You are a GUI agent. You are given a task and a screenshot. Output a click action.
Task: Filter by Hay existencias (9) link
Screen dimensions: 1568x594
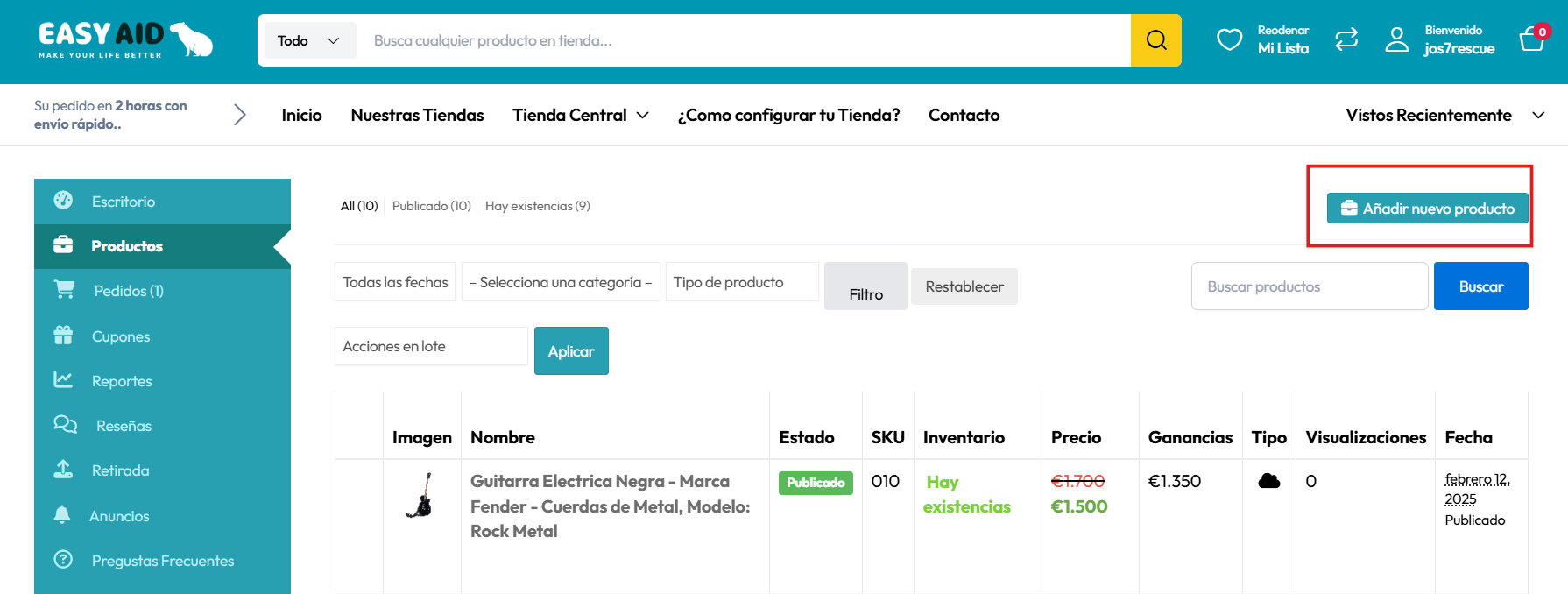[537, 206]
